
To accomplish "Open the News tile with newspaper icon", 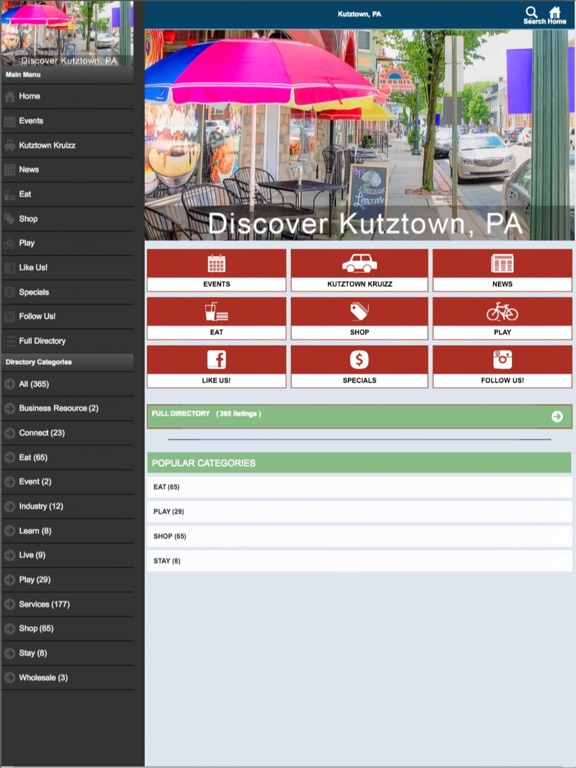I will (503, 270).
